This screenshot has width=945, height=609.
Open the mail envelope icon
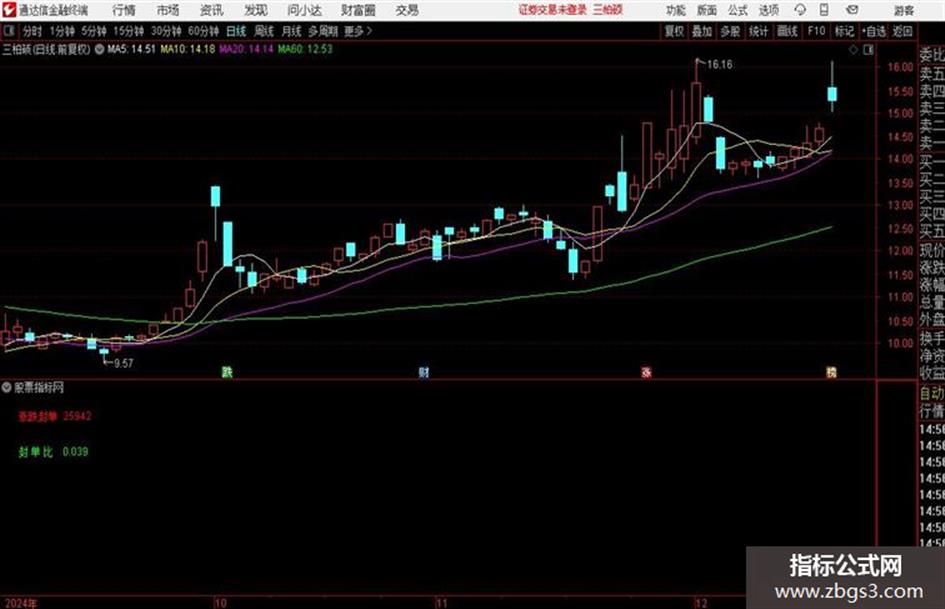coord(852,10)
